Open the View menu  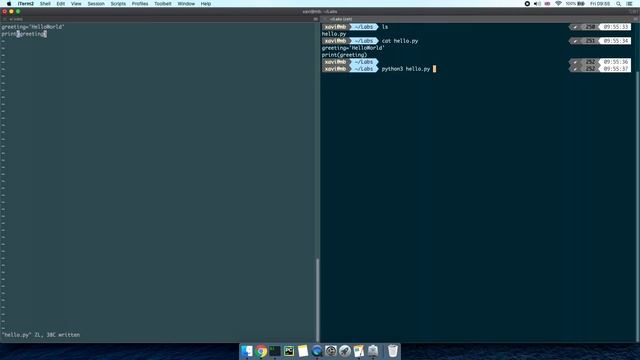pos(76,4)
